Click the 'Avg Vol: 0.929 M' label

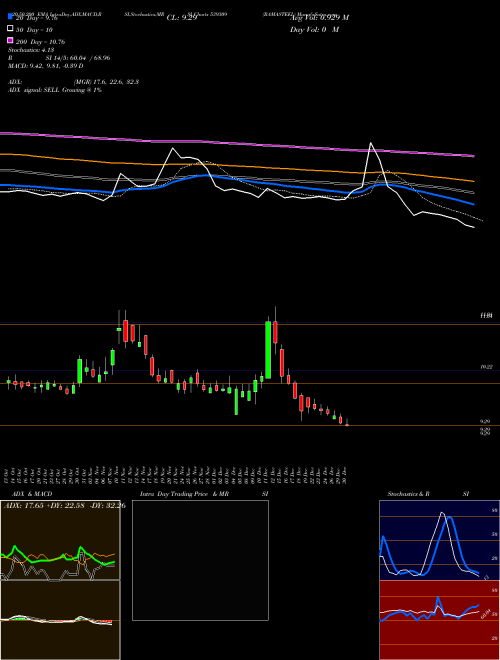click(x=319, y=18)
